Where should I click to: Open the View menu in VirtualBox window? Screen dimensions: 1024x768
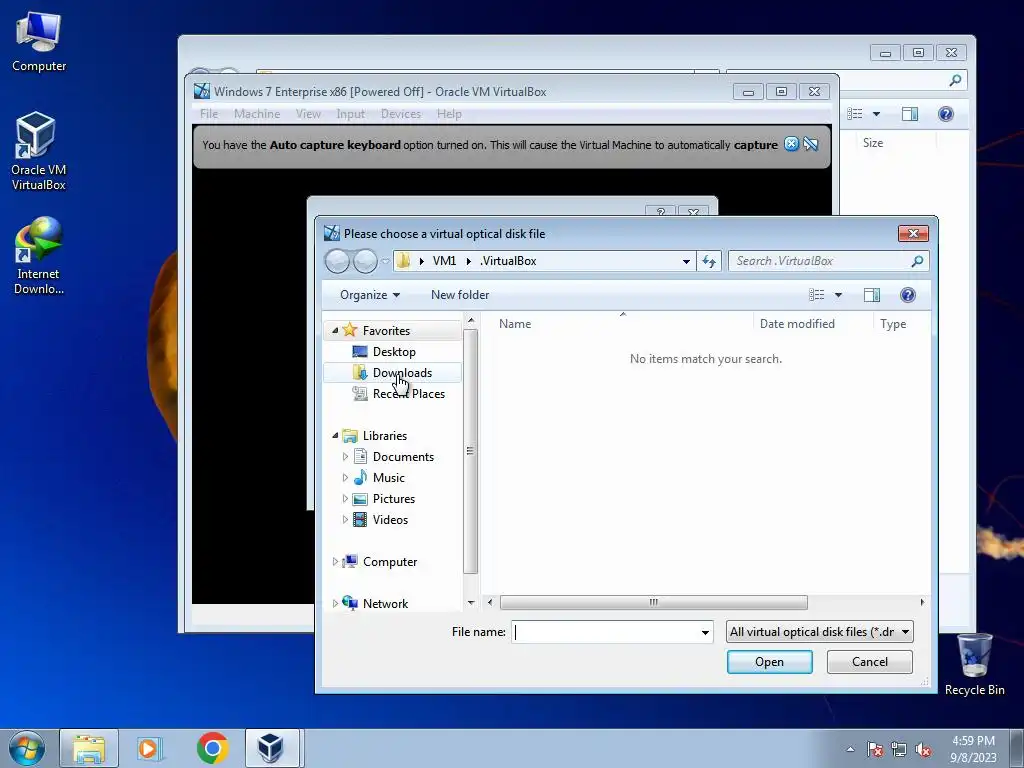click(x=308, y=114)
